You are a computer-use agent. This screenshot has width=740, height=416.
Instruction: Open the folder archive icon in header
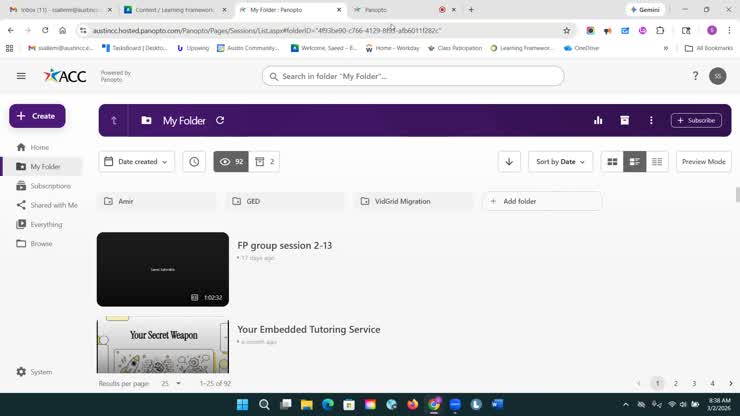click(x=624, y=120)
